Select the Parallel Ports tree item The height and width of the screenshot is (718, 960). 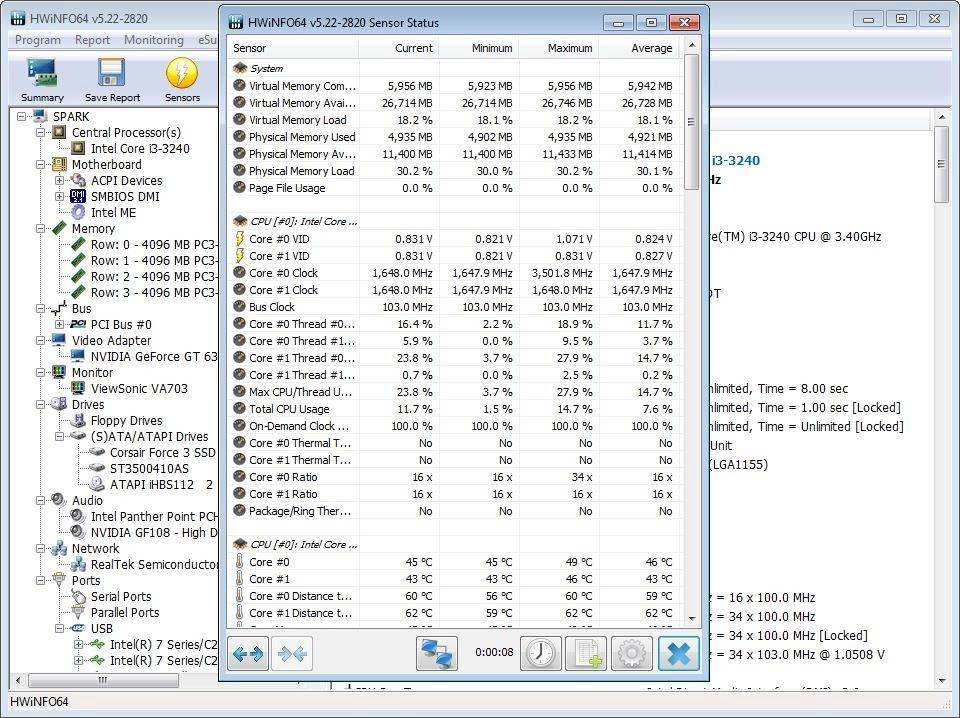pyautogui.click(x=125, y=612)
